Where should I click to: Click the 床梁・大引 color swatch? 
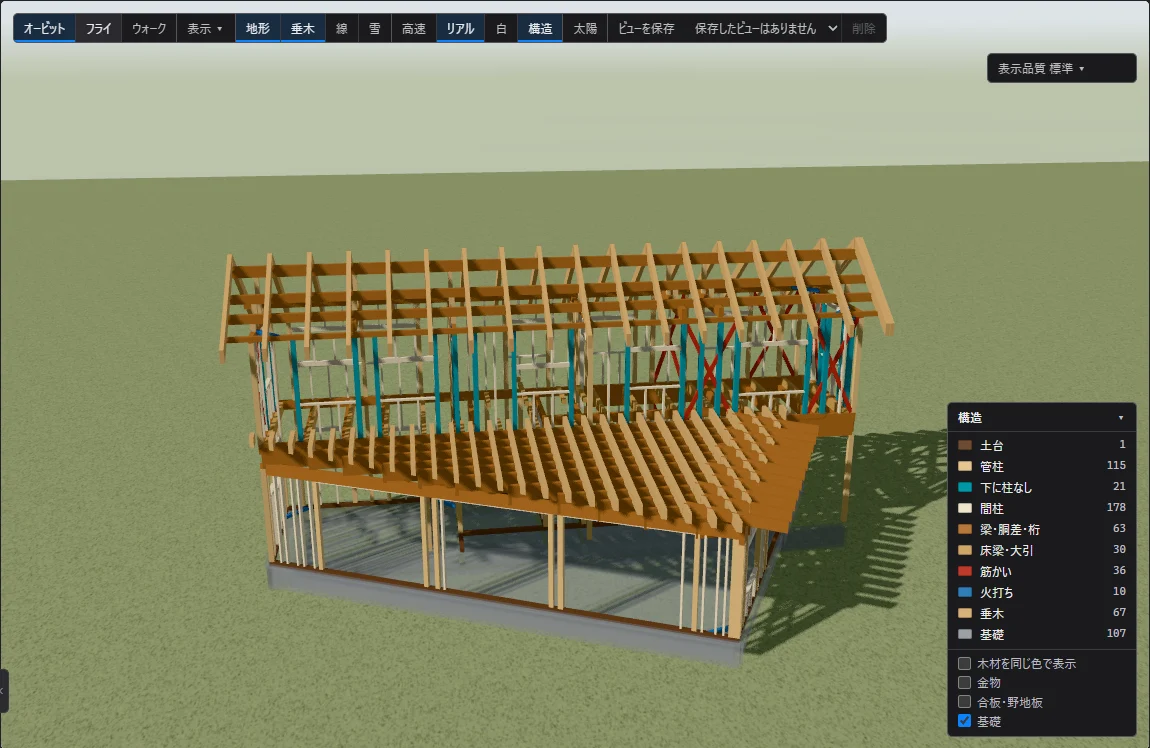point(965,550)
